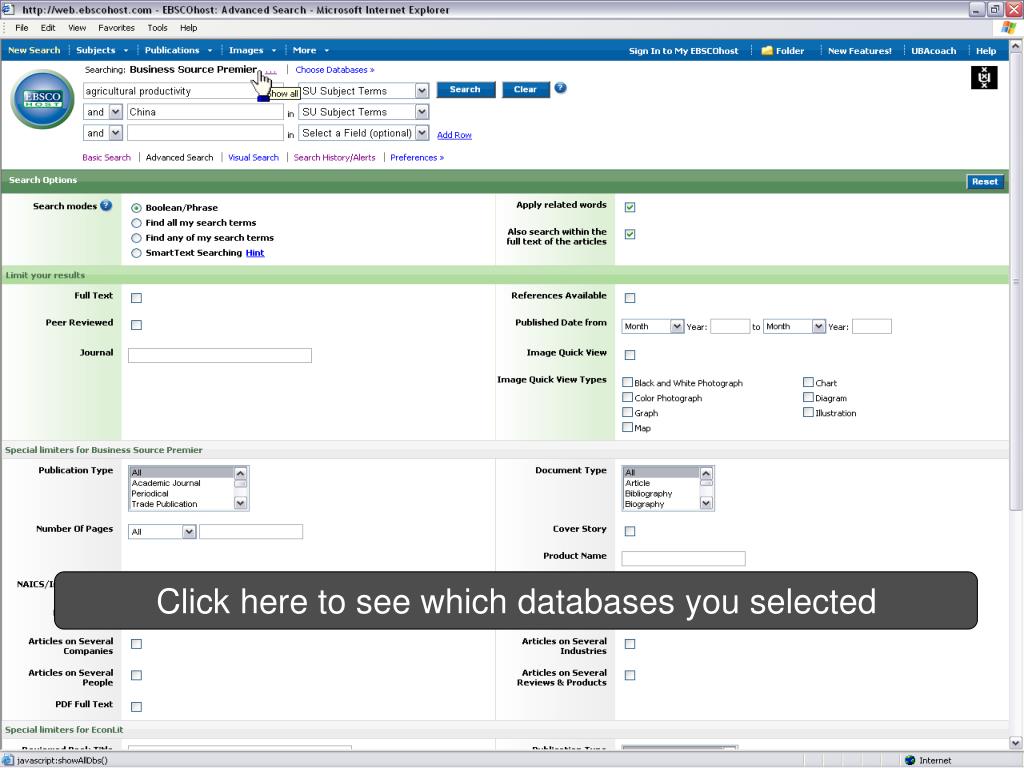1024x768 pixels.
Task: Select Article in Document Type list
Action: [x=637, y=483]
